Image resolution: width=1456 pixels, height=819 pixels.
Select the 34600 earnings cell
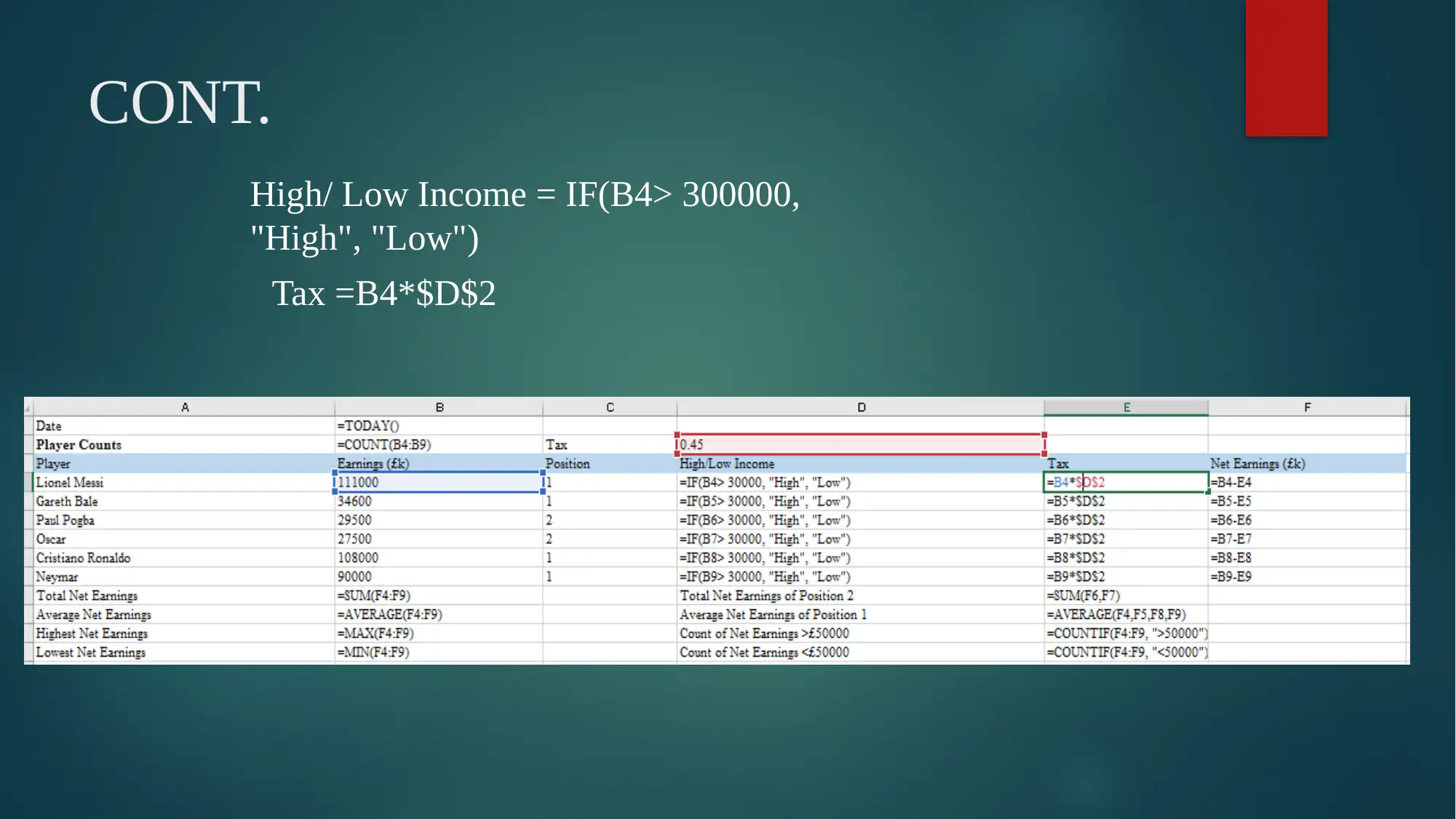click(x=439, y=502)
